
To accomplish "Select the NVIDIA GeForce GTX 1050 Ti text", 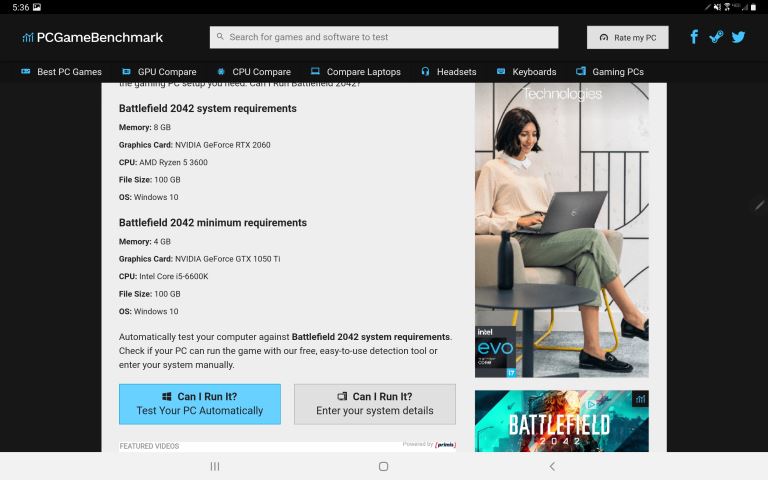I will click(228, 259).
